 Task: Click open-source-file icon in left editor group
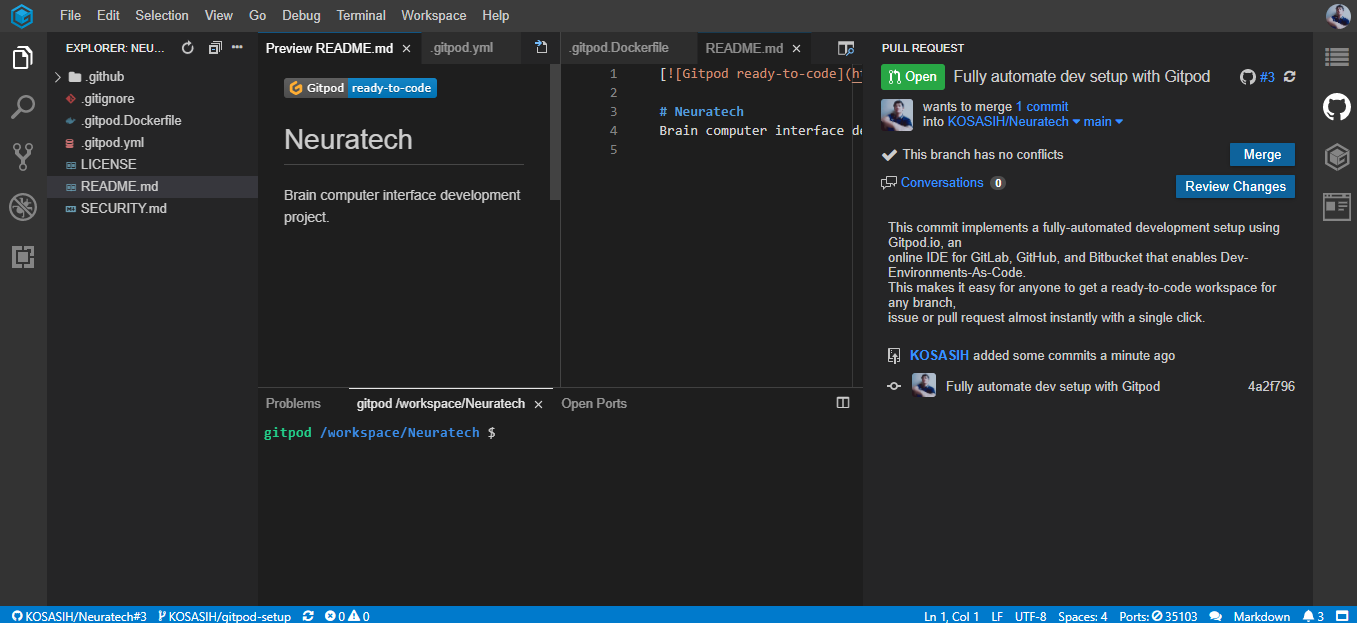point(541,47)
